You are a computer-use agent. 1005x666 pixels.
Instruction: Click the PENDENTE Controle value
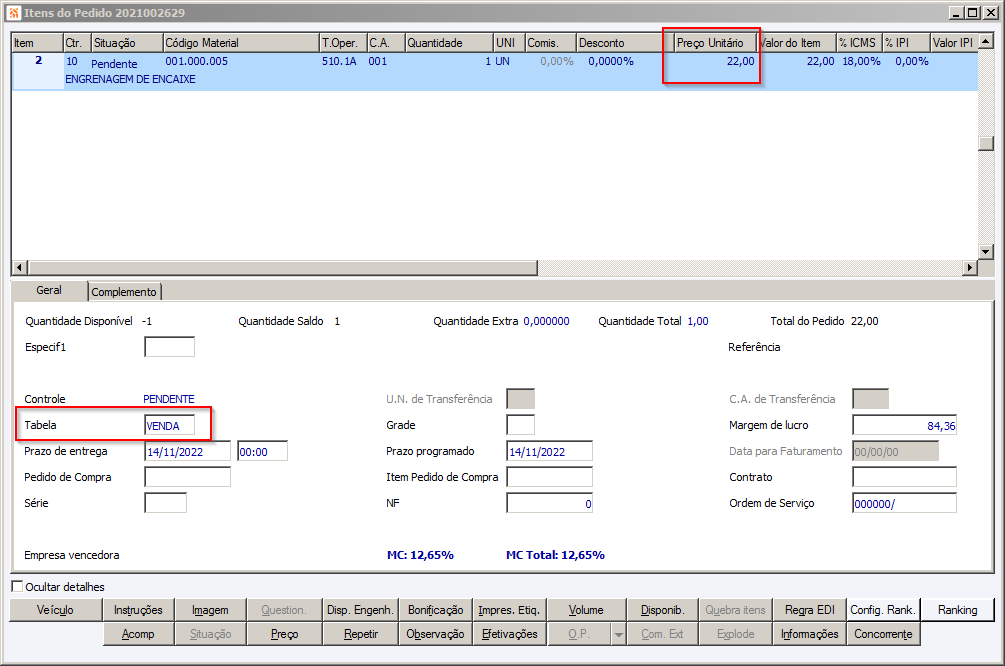click(169, 399)
